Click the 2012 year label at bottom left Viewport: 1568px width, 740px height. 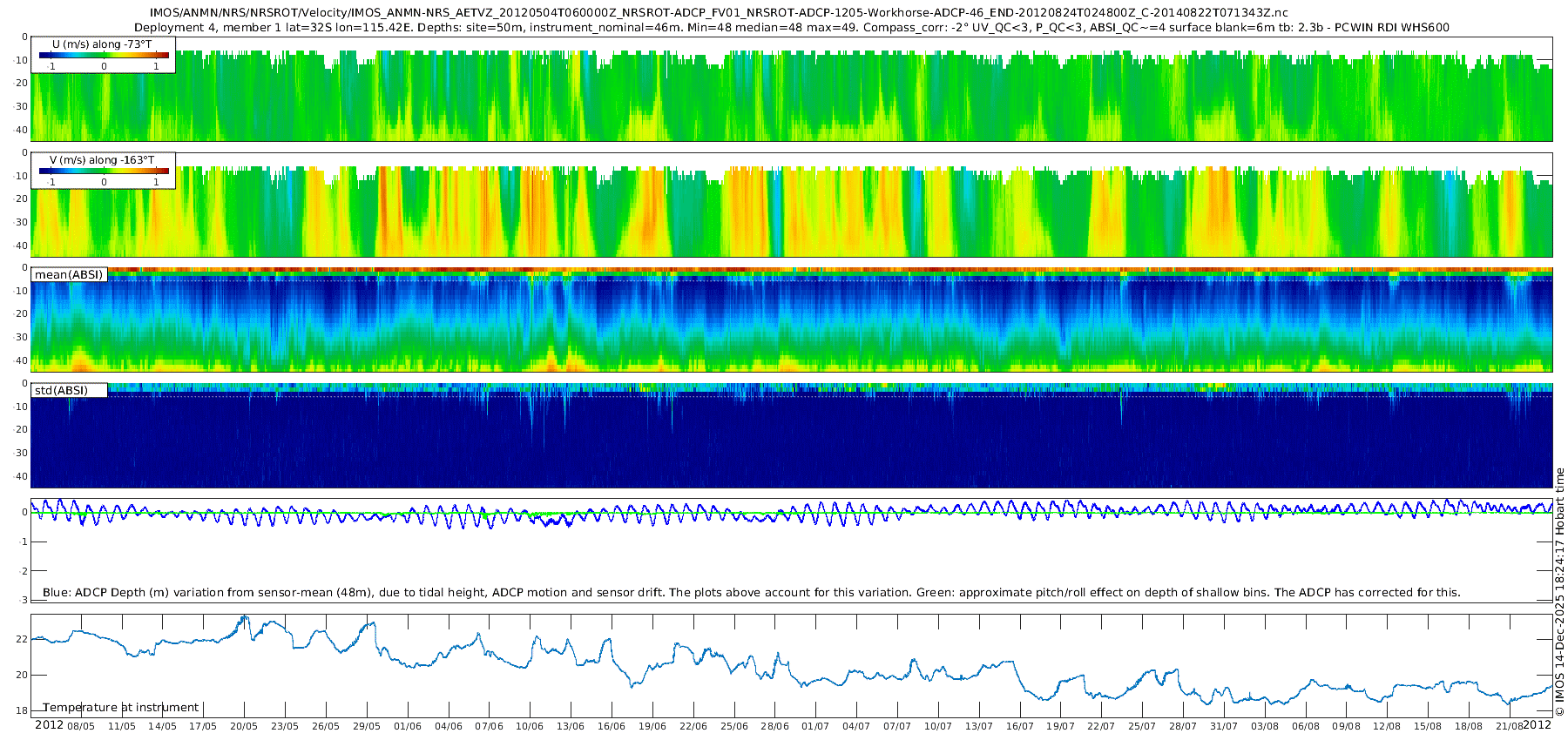coord(49,725)
